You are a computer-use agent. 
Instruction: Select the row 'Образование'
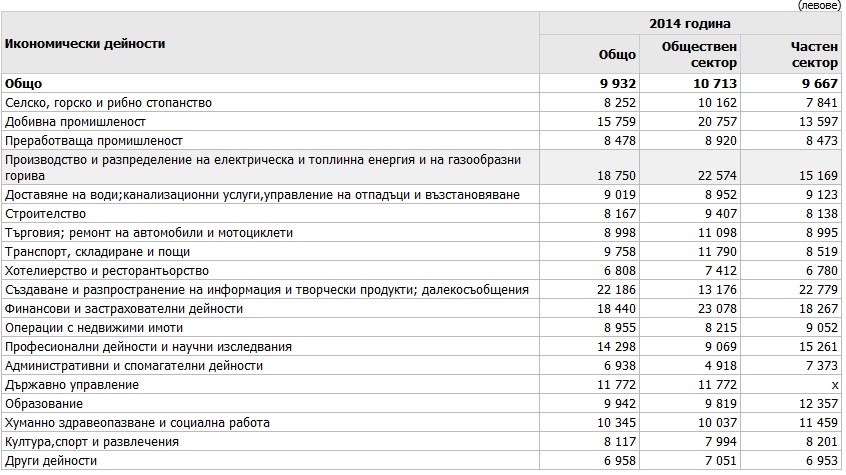tap(421, 404)
